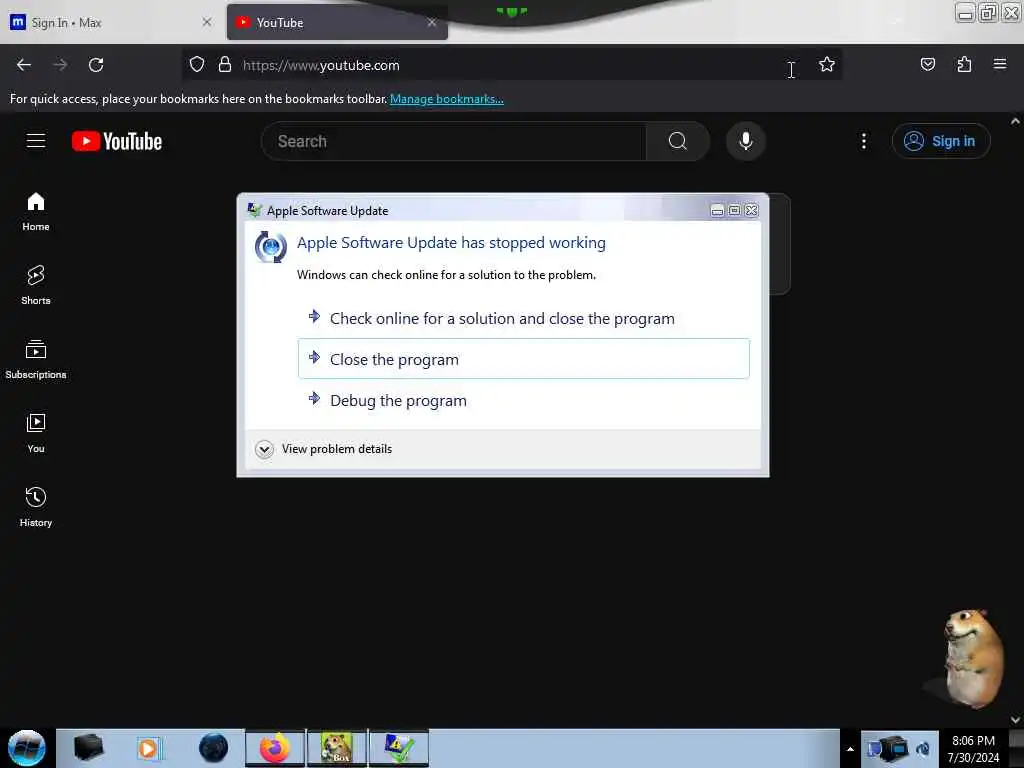Minimize the Apple Software Update dialog
This screenshot has width=1024, height=768.
click(x=717, y=210)
